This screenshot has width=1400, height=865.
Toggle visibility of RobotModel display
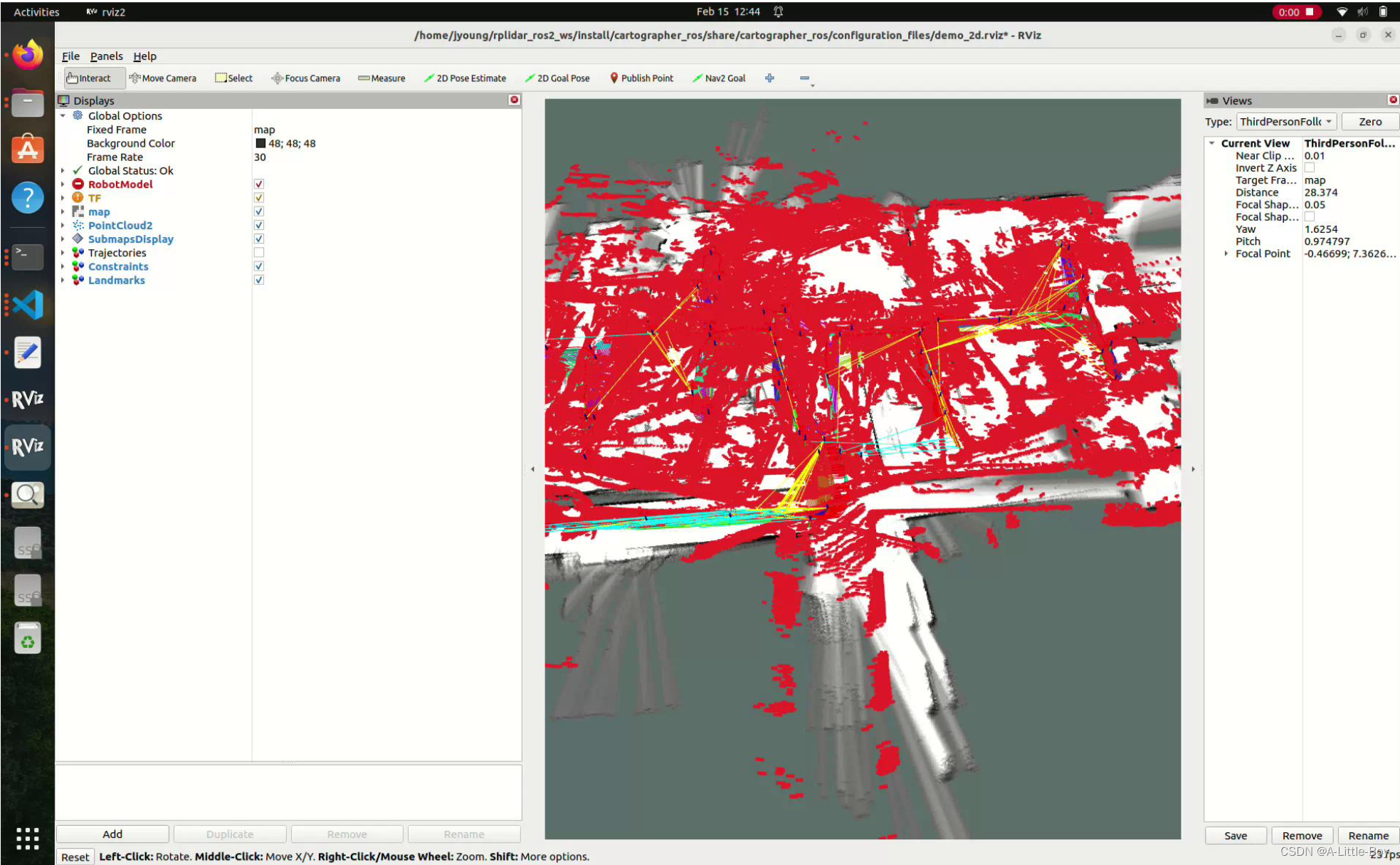259,184
